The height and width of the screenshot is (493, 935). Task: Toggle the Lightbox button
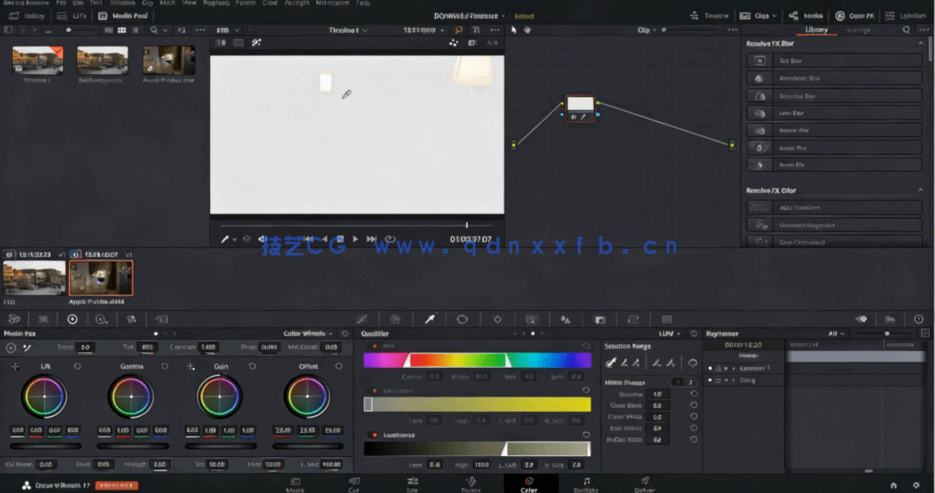(x=905, y=16)
